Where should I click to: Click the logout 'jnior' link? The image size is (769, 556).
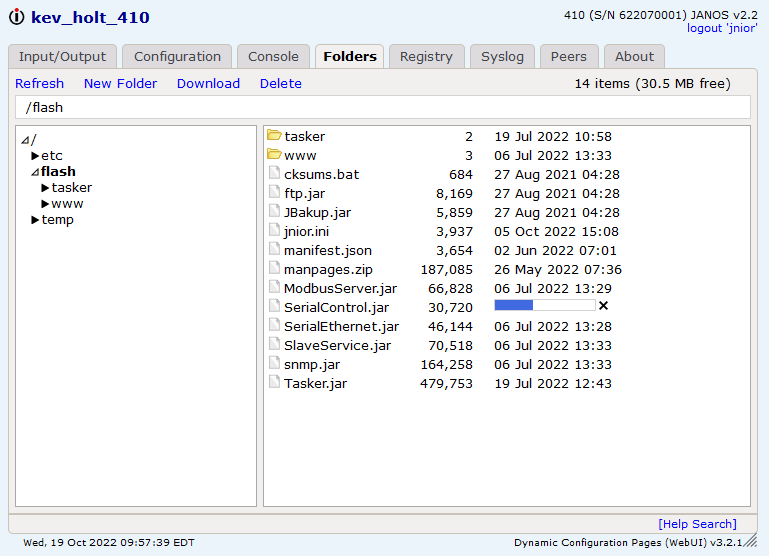click(x=721, y=28)
